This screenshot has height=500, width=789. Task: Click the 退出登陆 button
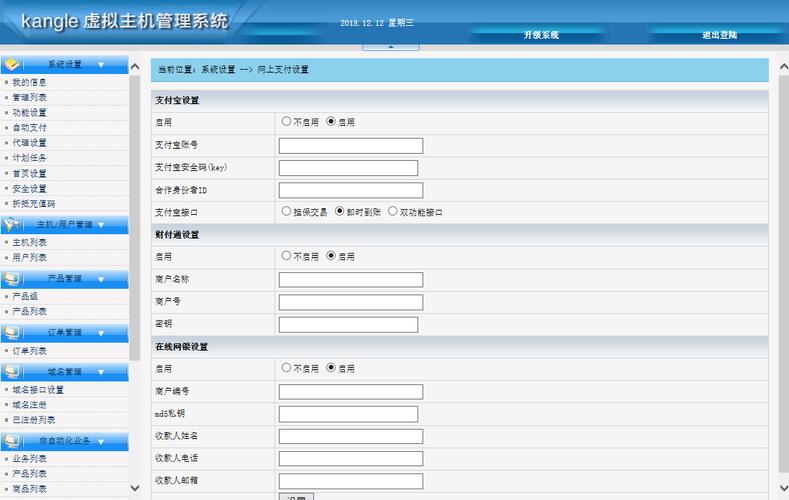click(720, 35)
